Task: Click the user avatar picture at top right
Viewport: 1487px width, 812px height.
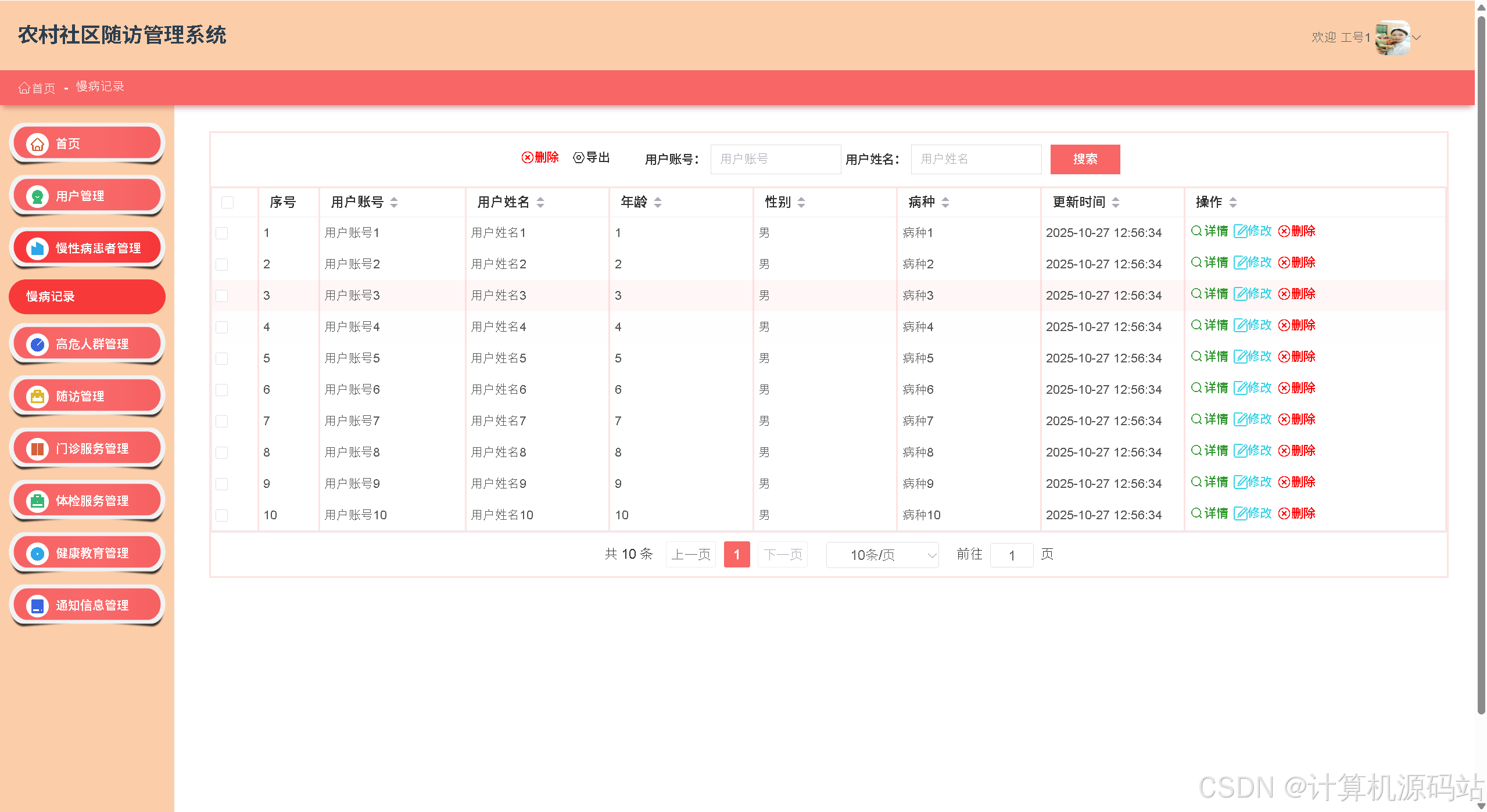Action: 1392,38
